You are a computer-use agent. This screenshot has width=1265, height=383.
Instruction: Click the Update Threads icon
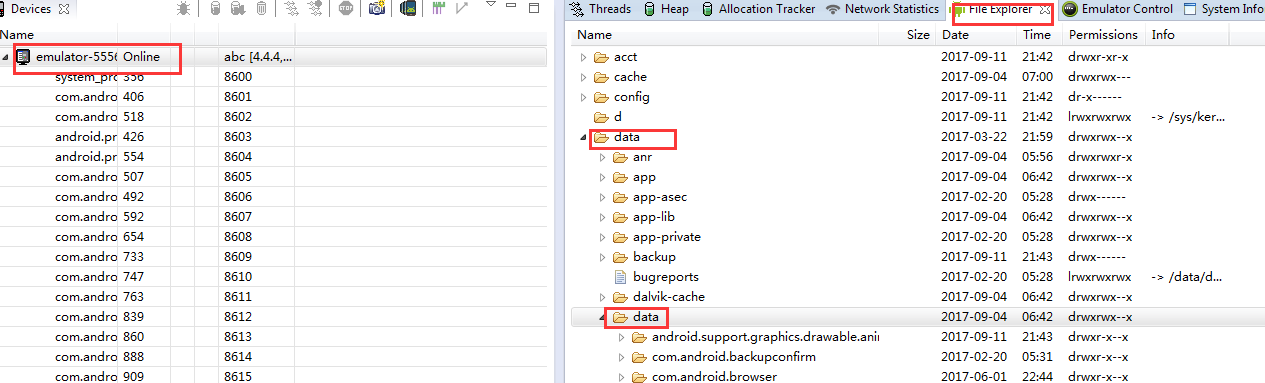pos(291,8)
